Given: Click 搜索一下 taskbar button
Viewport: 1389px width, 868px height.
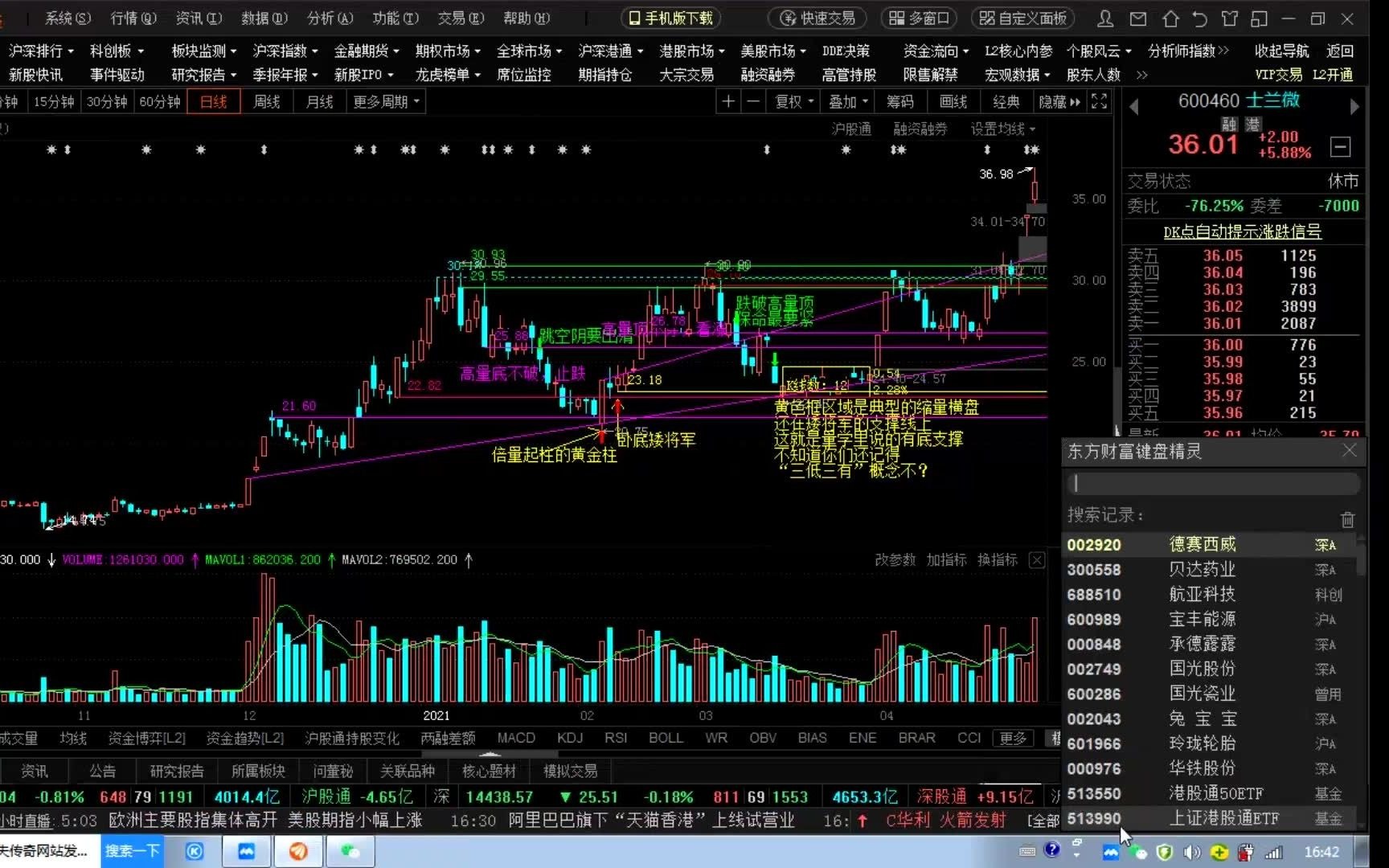Looking at the screenshot, I should 133,851.
